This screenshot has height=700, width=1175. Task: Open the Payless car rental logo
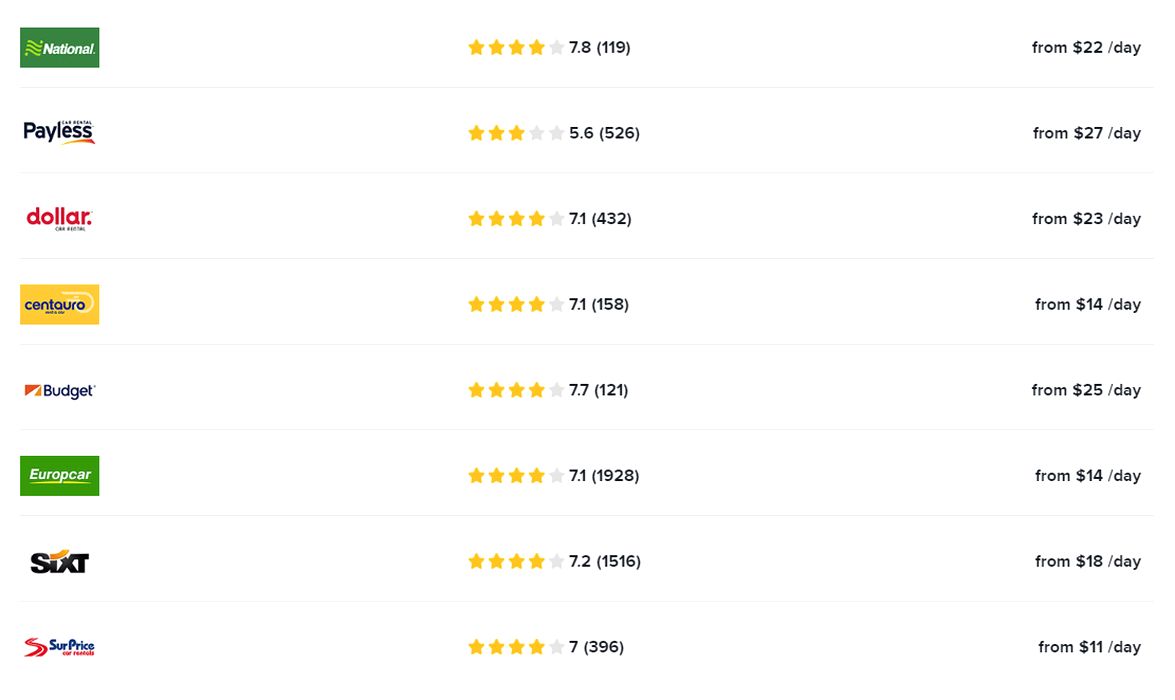click(59, 133)
